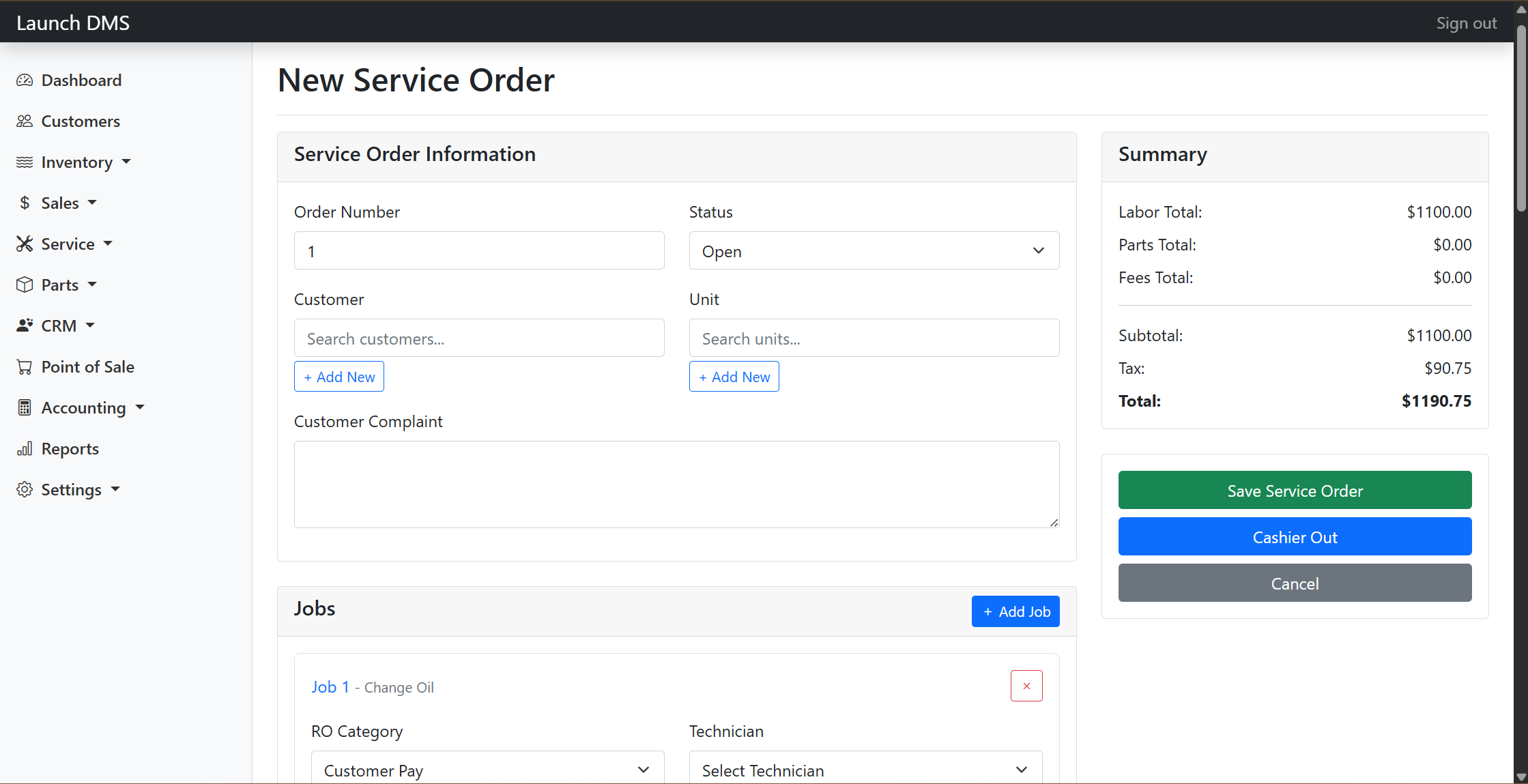Viewport: 1528px width, 784px height.
Task: Click the Dashboard gauge icon
Action: pos(25,80)
